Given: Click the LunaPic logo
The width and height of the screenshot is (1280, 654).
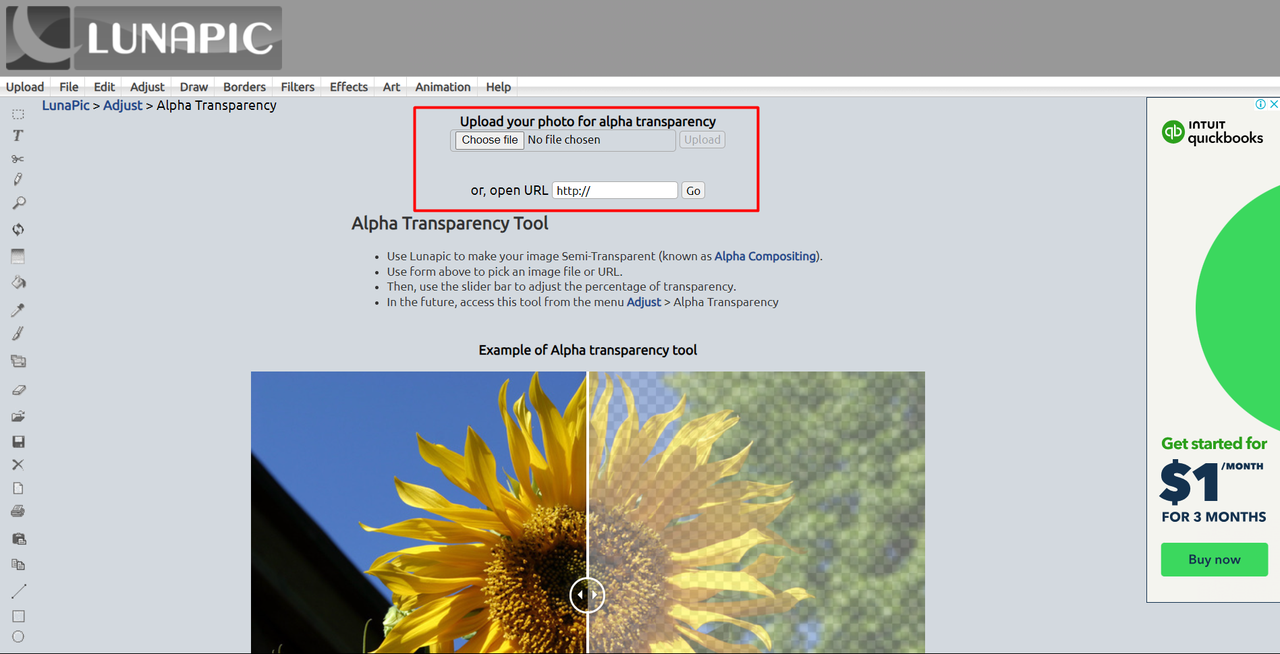Looking at the screenshot, I should point(144,38).
